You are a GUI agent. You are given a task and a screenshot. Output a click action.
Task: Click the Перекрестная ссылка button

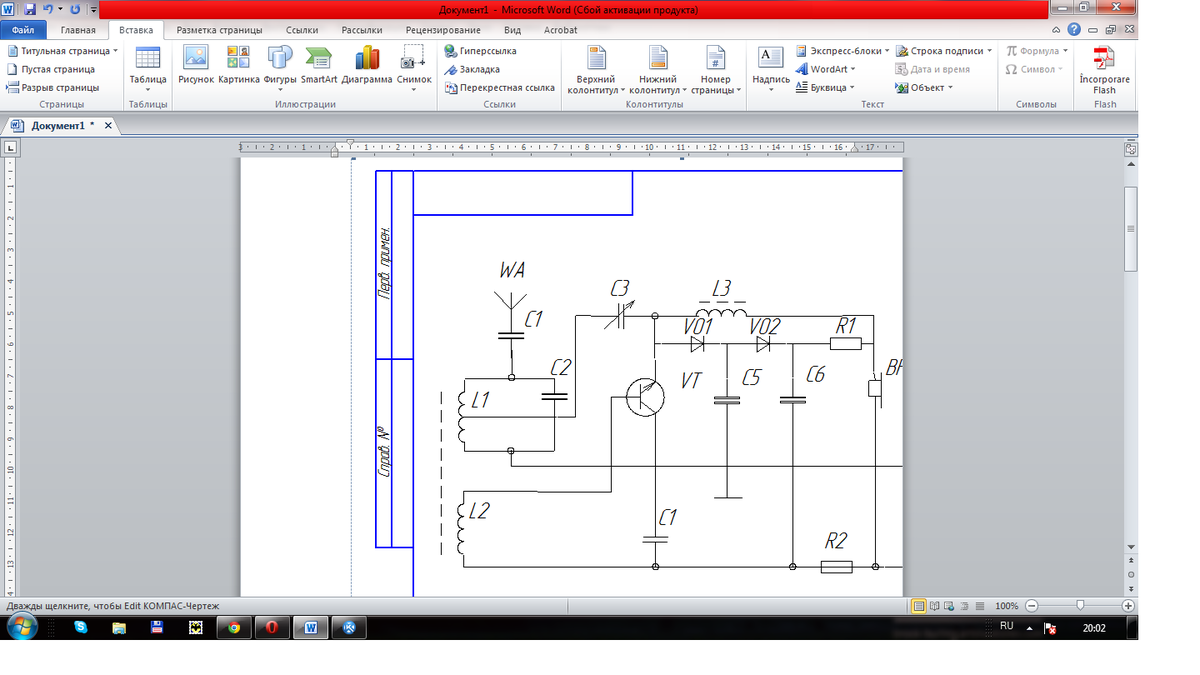tap(500, 88)
